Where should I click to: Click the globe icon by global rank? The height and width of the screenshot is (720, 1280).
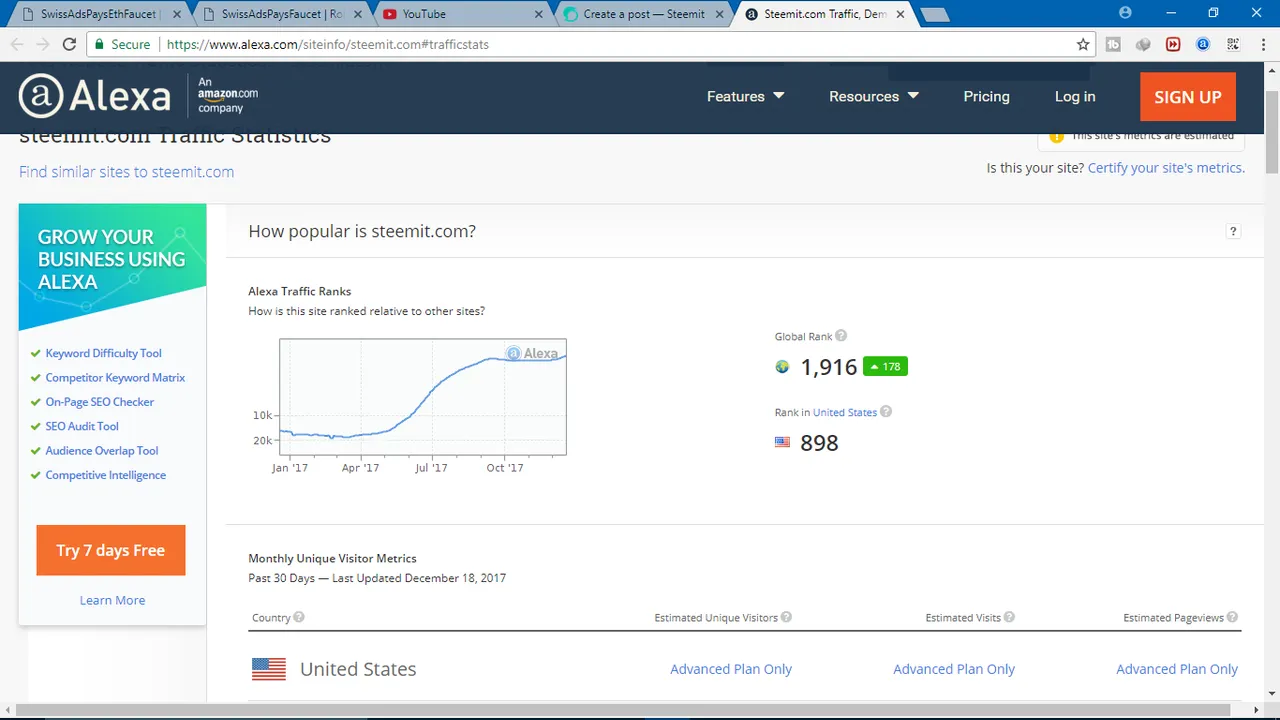click(x=782, y=367)
